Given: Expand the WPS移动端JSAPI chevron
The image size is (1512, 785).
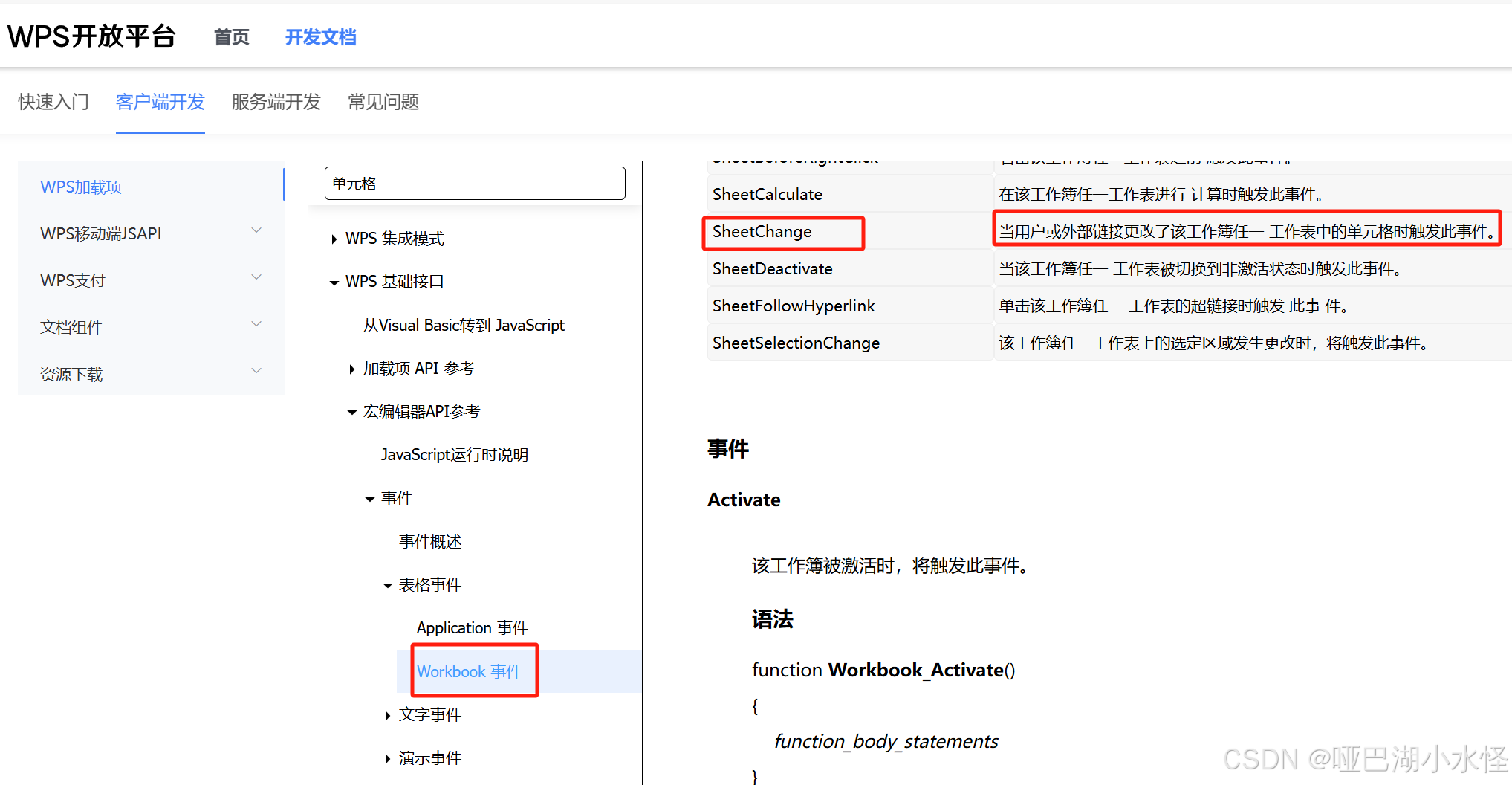Looking at the screenshot, I should click(x=256, y=230).
